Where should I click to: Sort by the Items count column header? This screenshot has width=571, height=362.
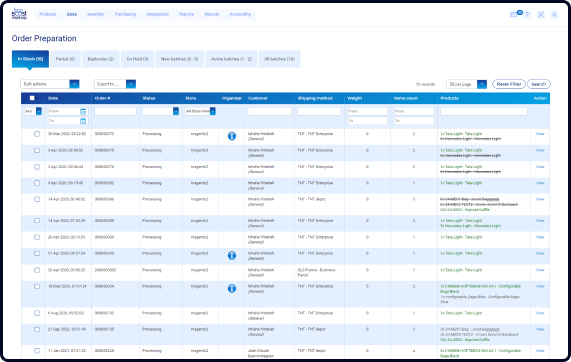click(x=406, y=98)
